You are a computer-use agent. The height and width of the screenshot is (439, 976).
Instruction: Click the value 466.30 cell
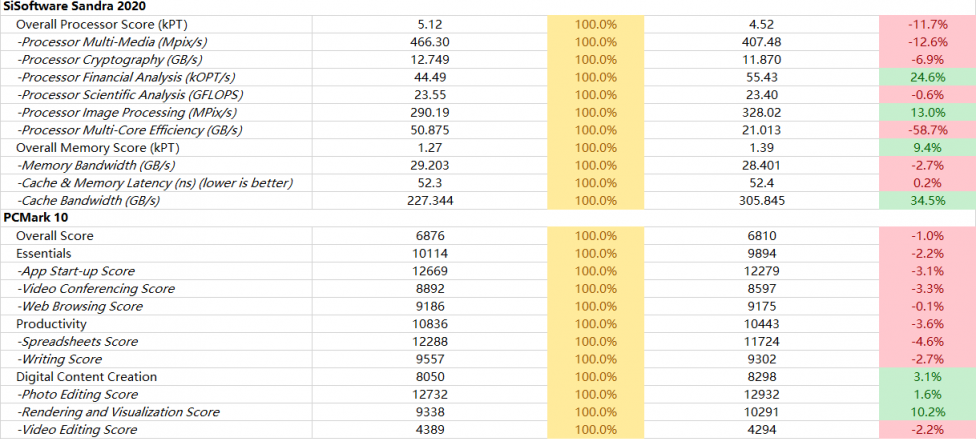point(430,42)
